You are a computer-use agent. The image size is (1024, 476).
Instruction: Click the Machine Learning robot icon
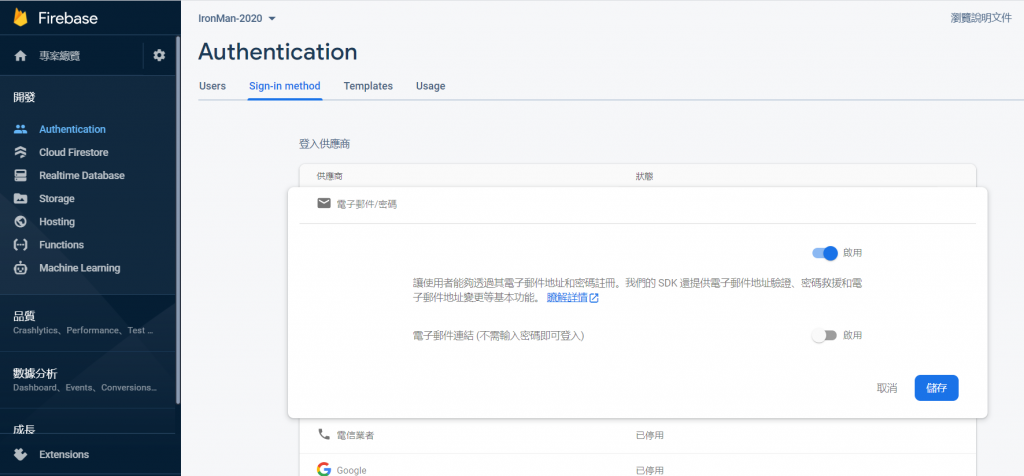[x=20, y=268]
